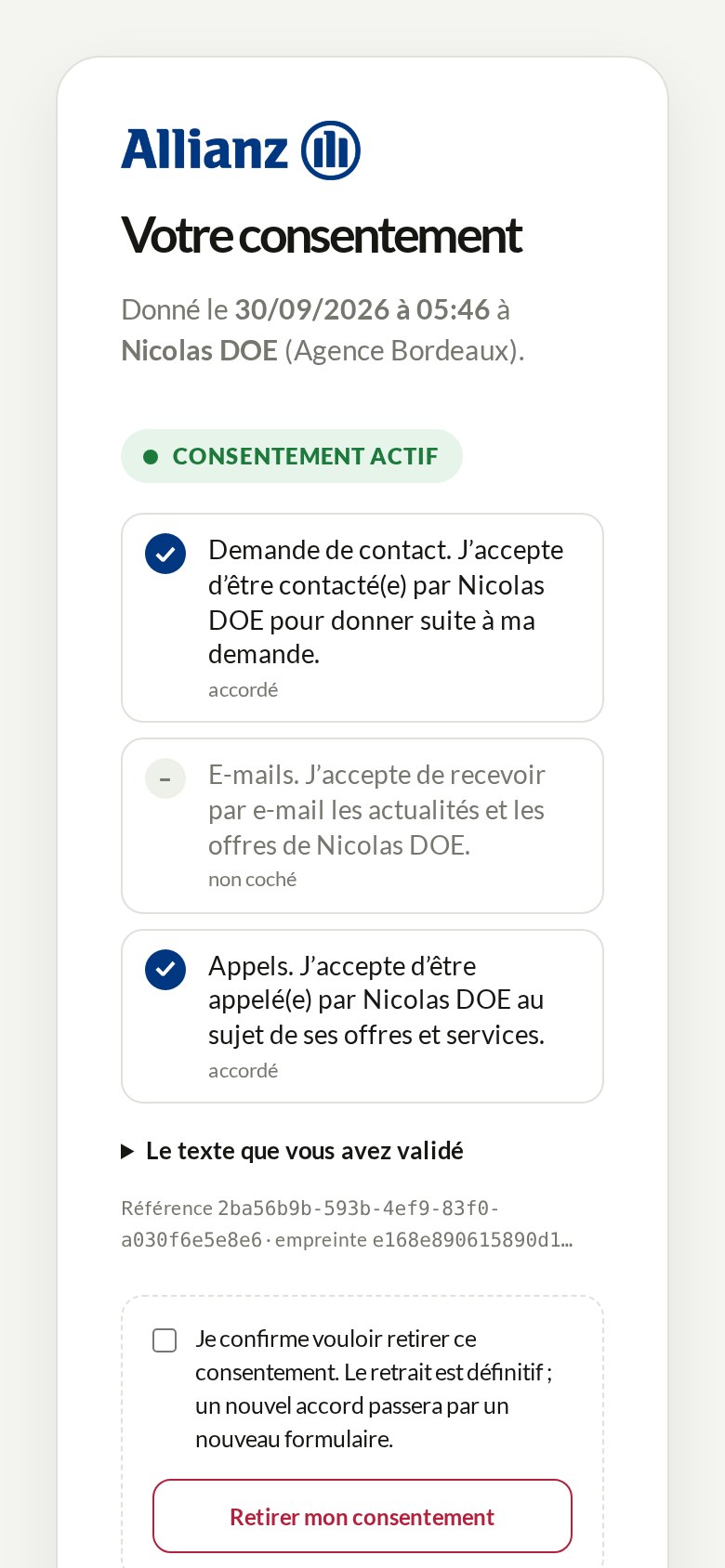725x1568 pixels.
Task: Click the 'Nicolas DOE (Agence Bordeaux)' text
Action: (323, 350)
